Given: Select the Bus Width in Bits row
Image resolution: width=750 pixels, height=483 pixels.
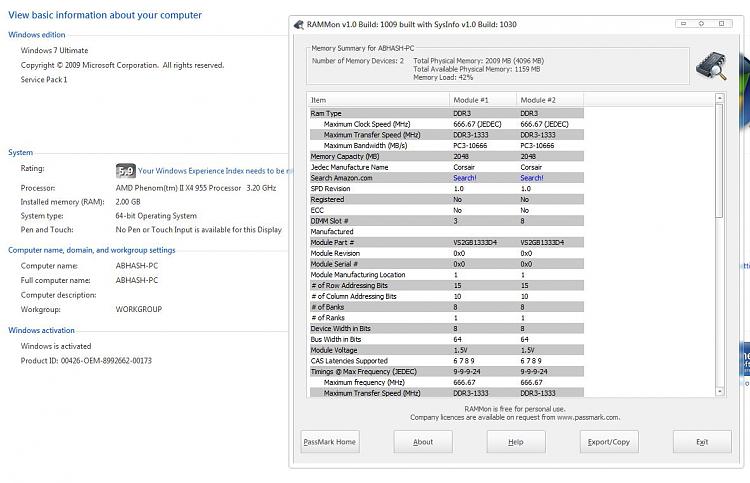Looking at the screenshot, I should pyautogui.click(x=446, y=339).
